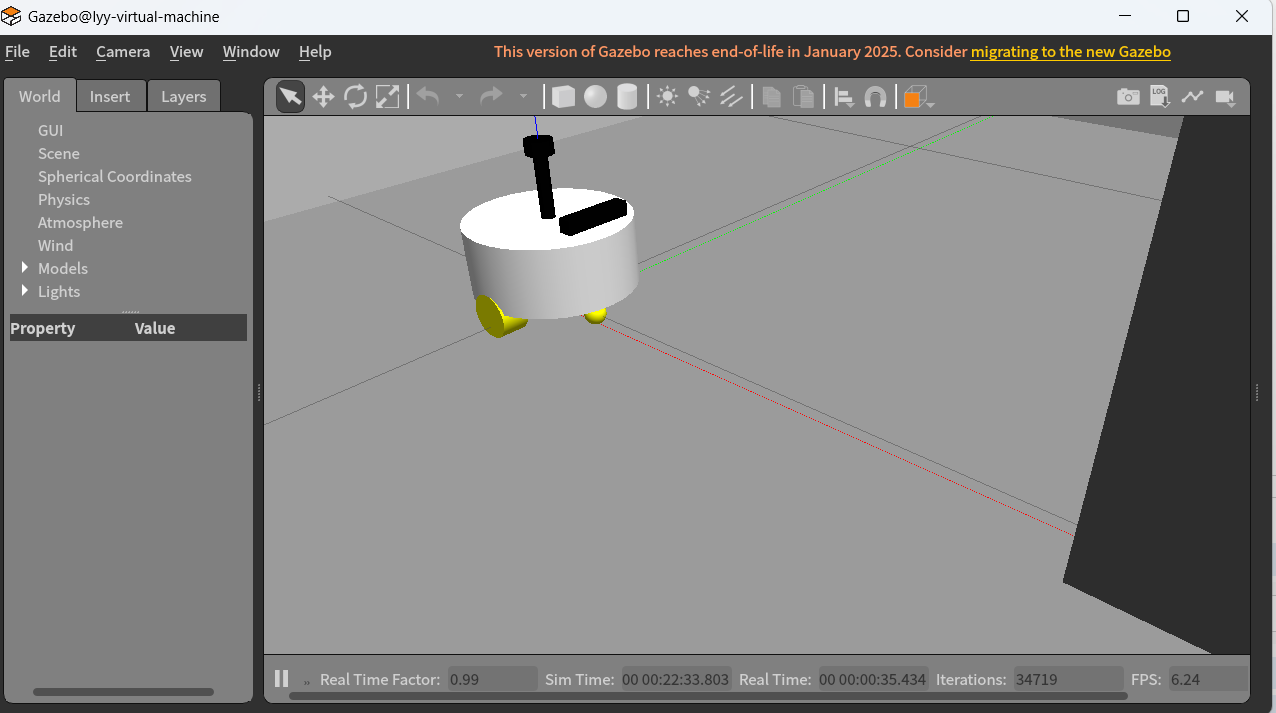1276x713 pixels.
Task: Open the Window menu
Action: coord(251,52)
